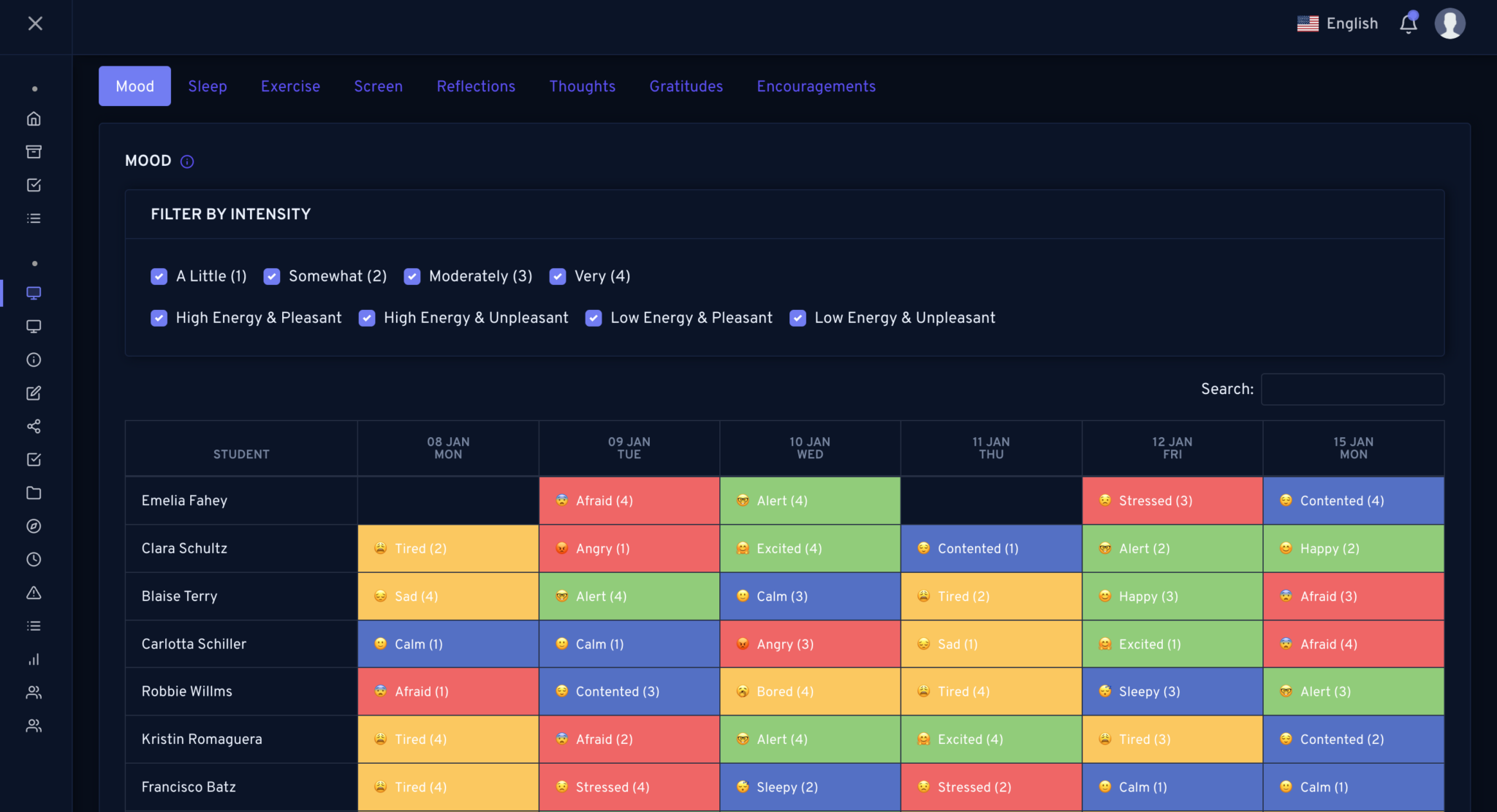Open the notification bell

point(1407,23)
